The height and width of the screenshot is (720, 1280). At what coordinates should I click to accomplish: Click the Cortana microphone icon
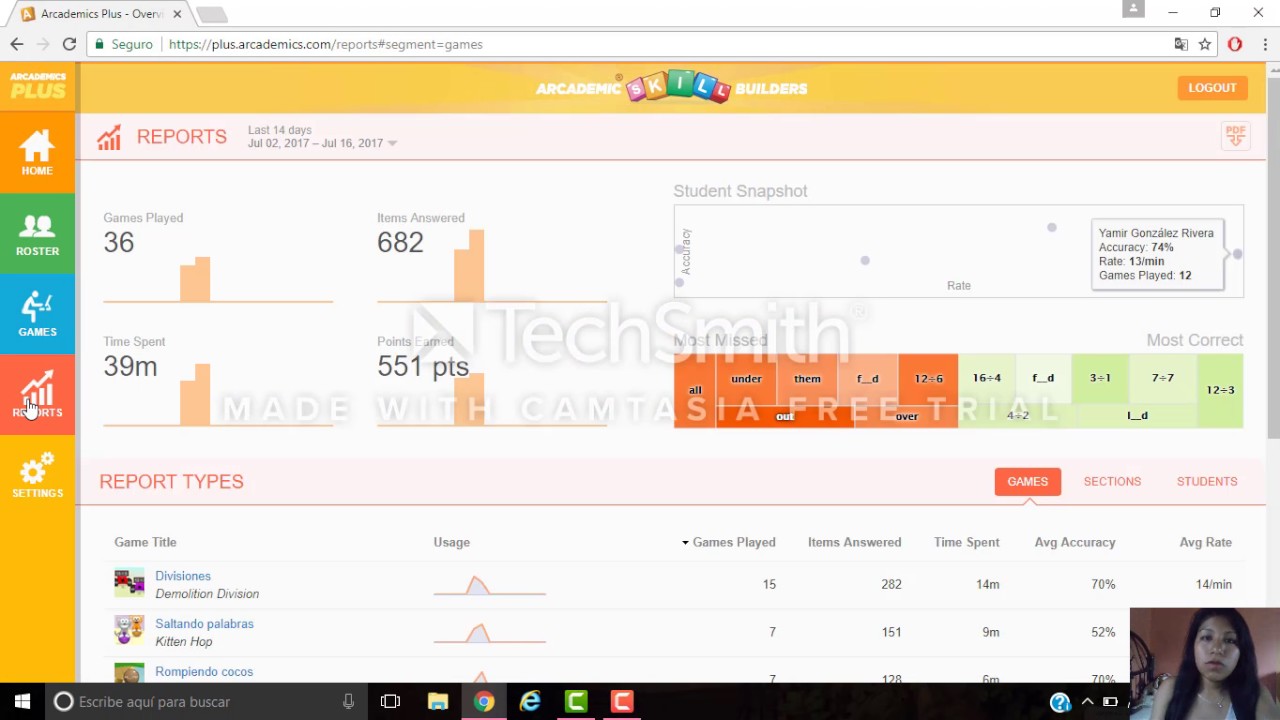(348, 702)
